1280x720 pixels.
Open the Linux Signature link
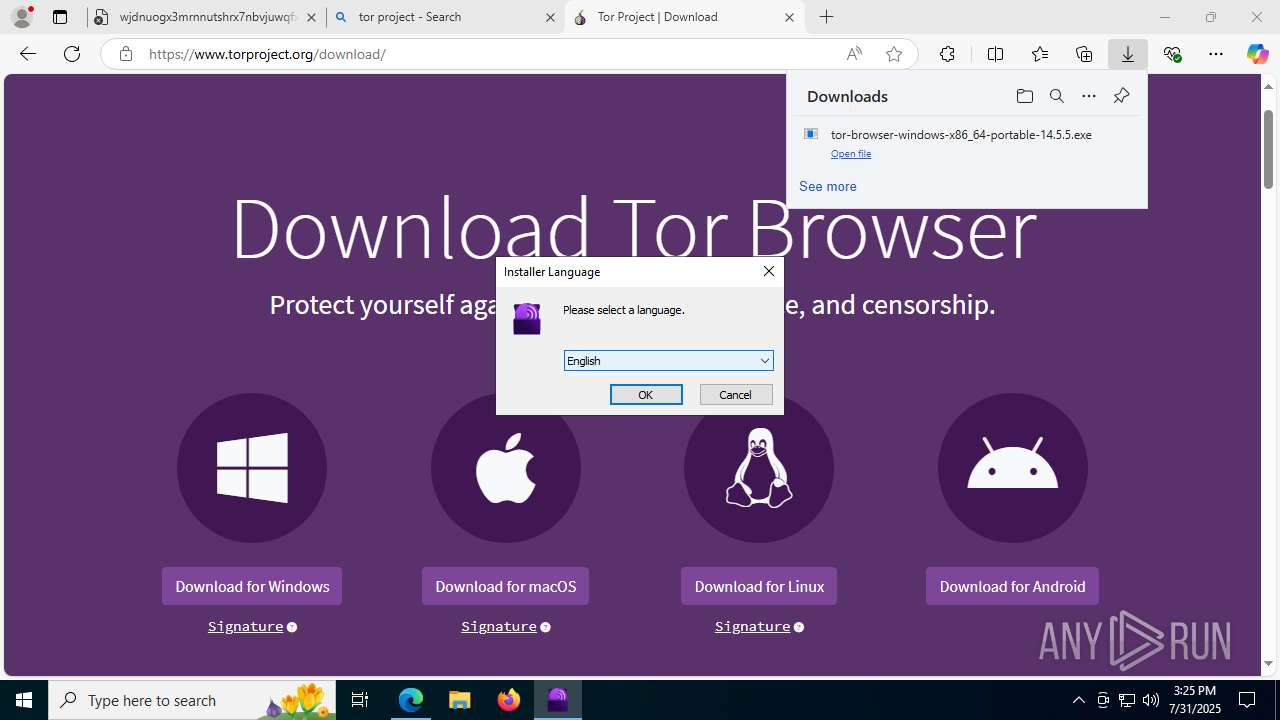pyautogui.click(x=753, y=626)
